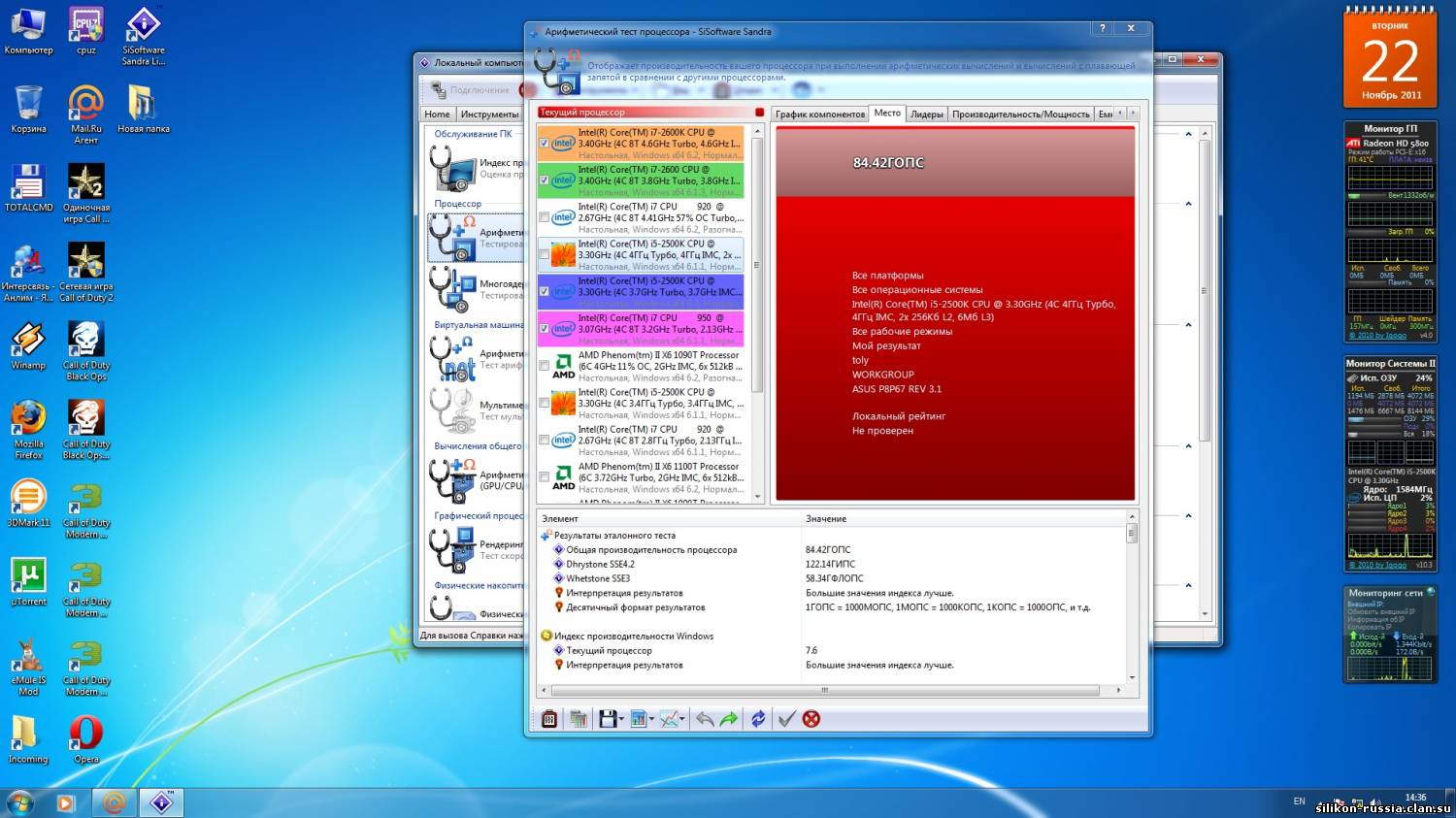Open the SiSoftware Sandra desktop shortcut
1456x818 pixels.
click(144, 36)
